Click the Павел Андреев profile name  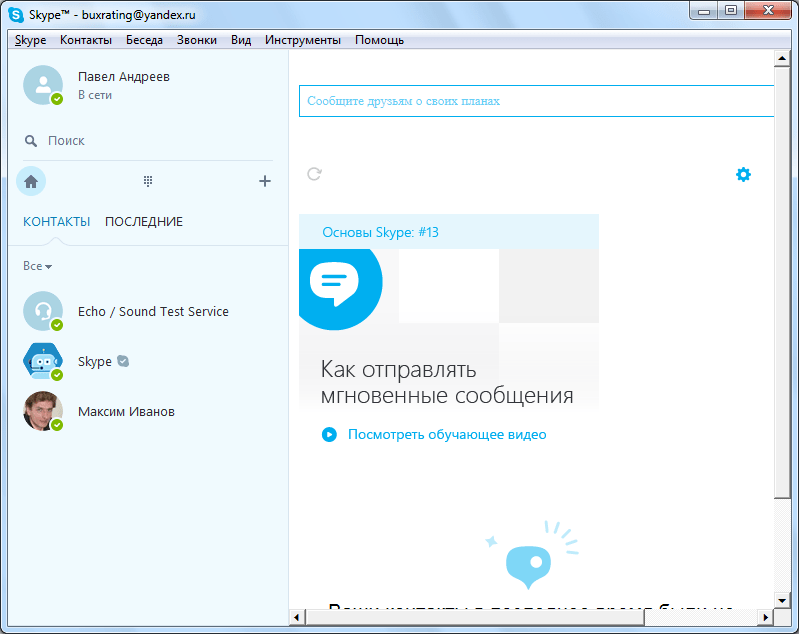pyautogui.click(x=124, y=77)
